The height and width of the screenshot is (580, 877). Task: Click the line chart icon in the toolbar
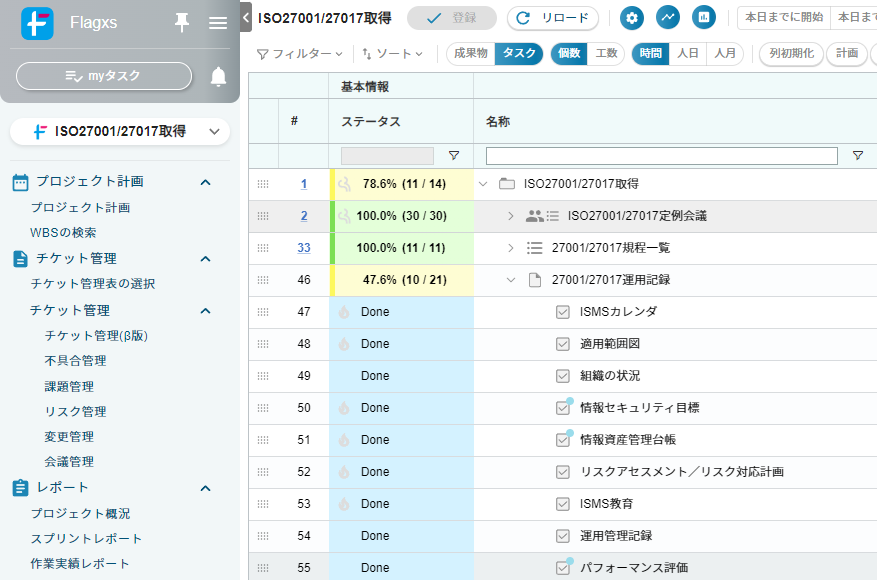pos(668,17)
